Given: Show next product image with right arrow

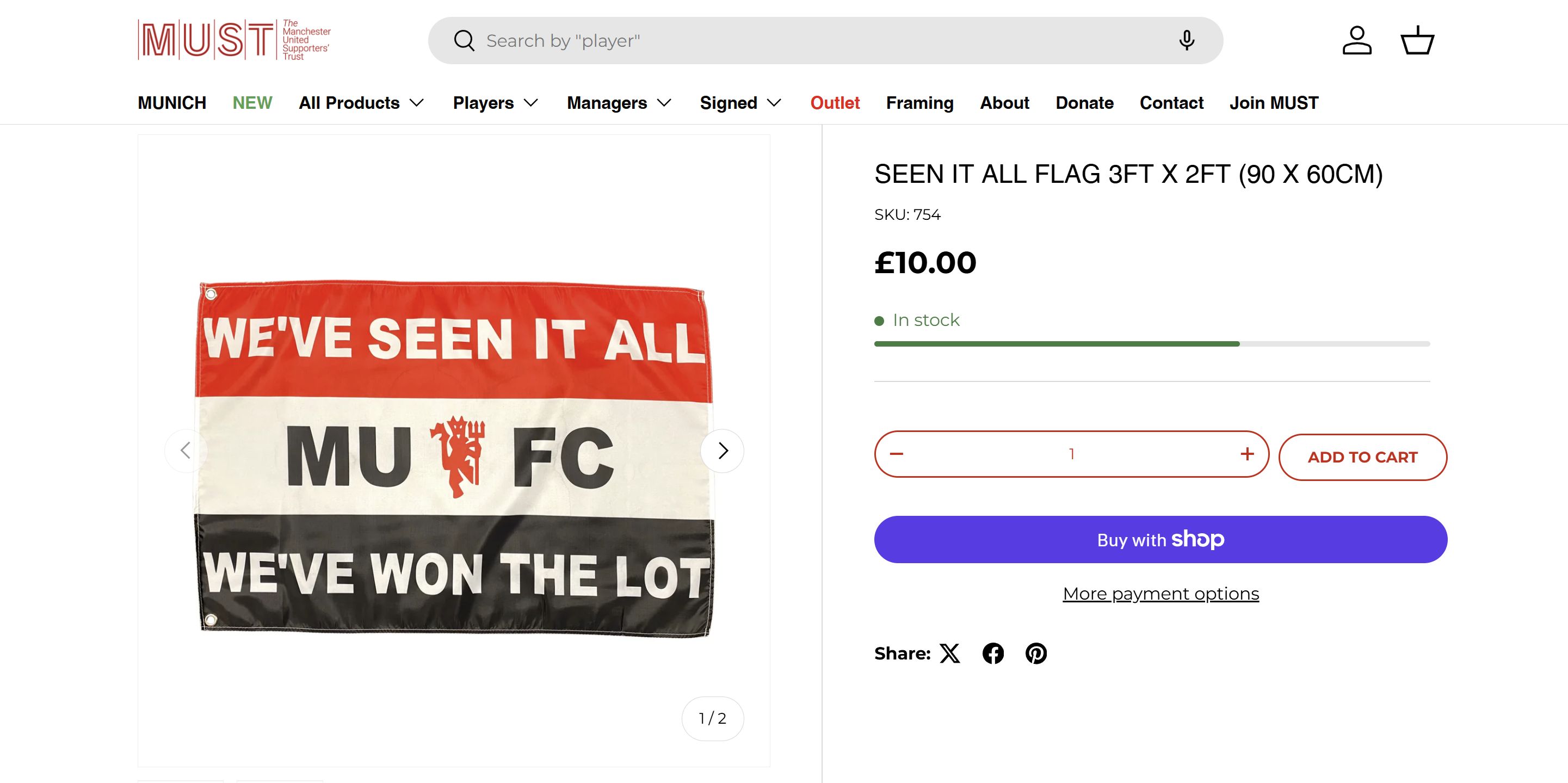Looking at the screenshot, I should [723, 451].
